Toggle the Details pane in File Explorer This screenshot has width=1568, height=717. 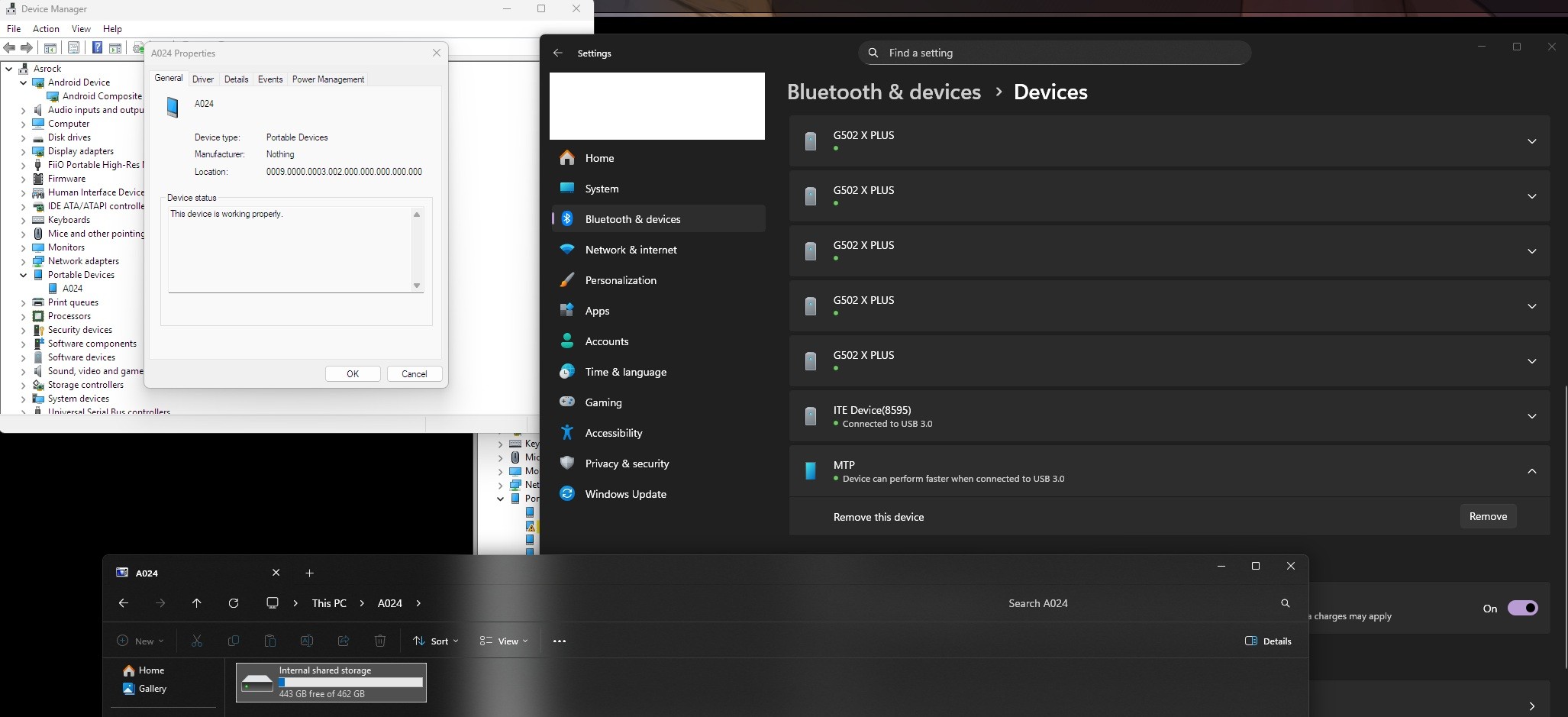click(1268, 641)
